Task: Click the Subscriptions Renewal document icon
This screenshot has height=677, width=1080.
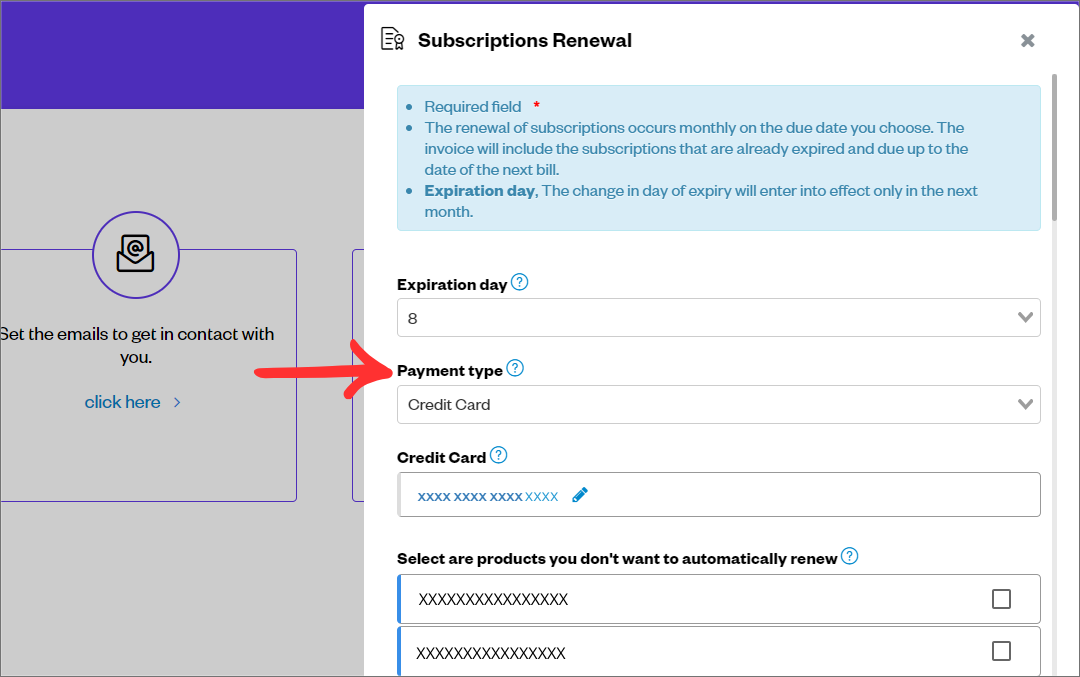Action: click(392, 40)
